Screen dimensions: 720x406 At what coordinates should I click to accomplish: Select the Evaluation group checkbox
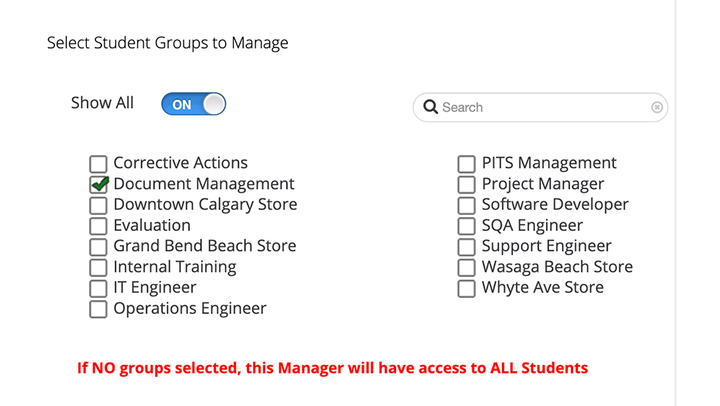pyautogui.click(x=98, y=226)
